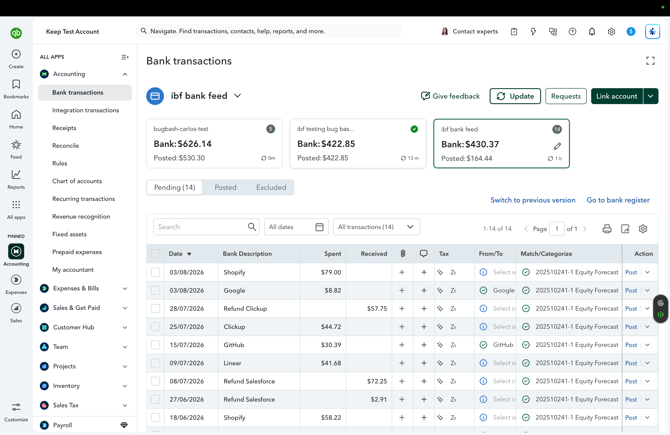This screenshot has height=435, width=670.
Task: Check the Google $8.82 transaction
Action: (x=156, y=291)
